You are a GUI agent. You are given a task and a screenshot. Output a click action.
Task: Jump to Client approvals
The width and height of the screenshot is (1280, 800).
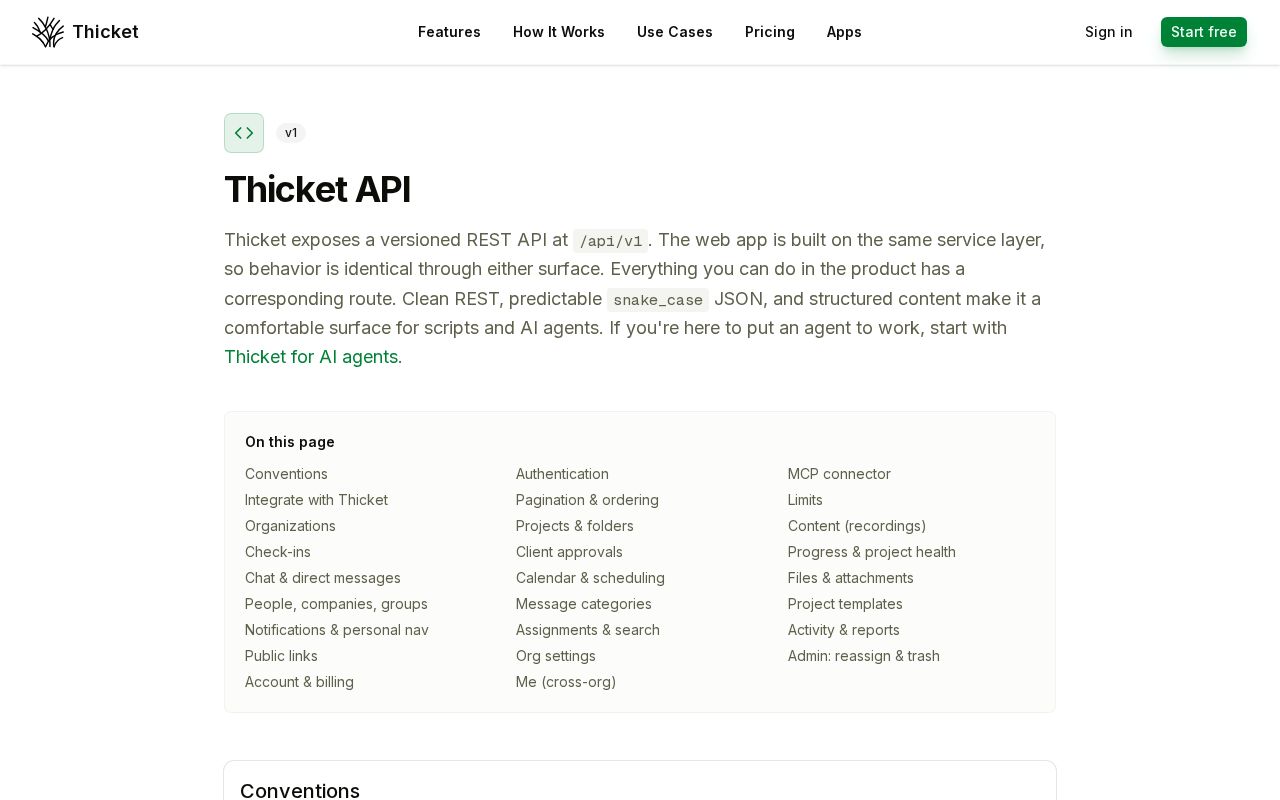pos(569,552)
